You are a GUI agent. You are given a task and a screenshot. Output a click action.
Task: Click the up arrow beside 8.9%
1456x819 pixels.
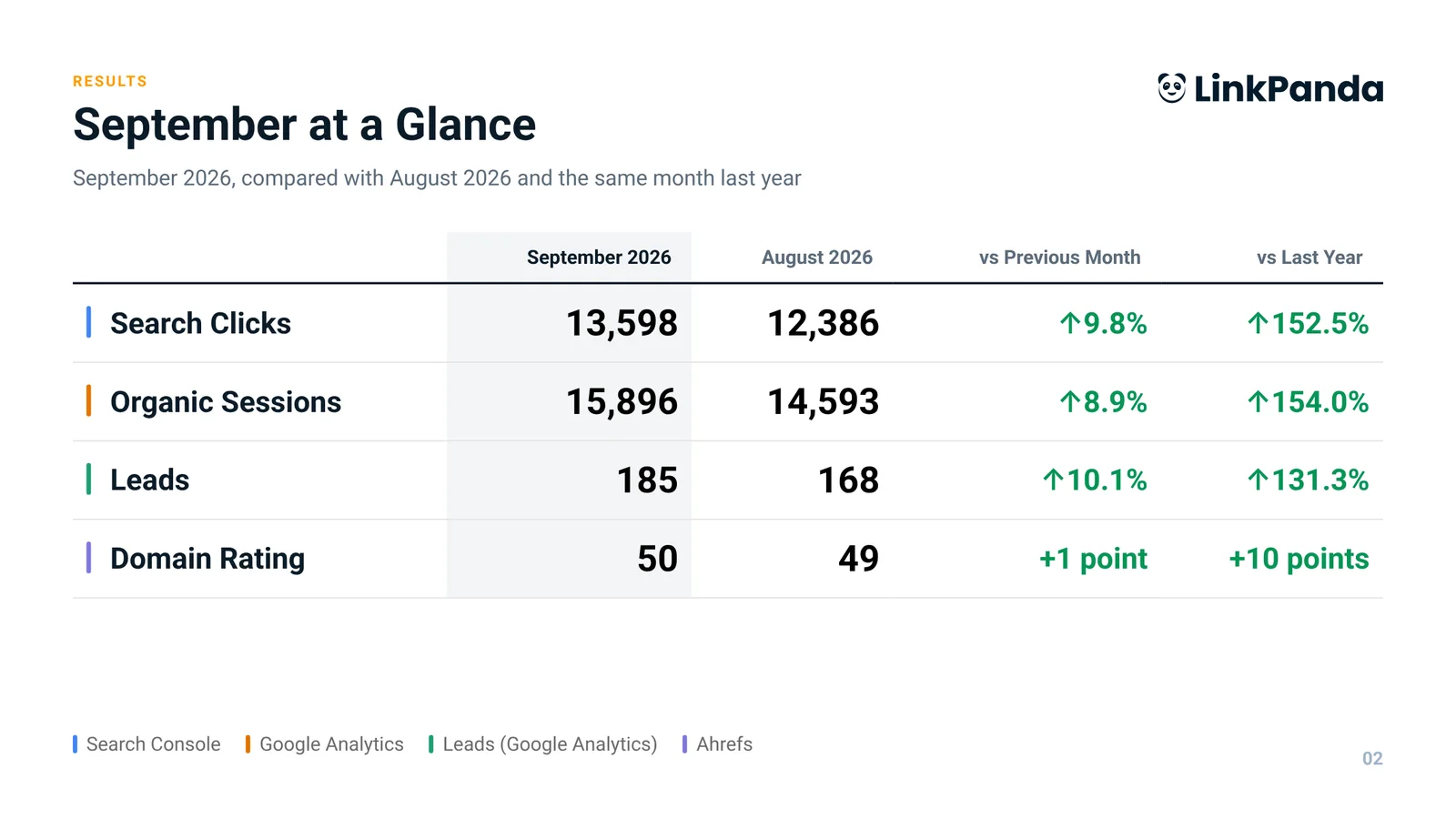pyautogui.click(x=1070, y=401)
